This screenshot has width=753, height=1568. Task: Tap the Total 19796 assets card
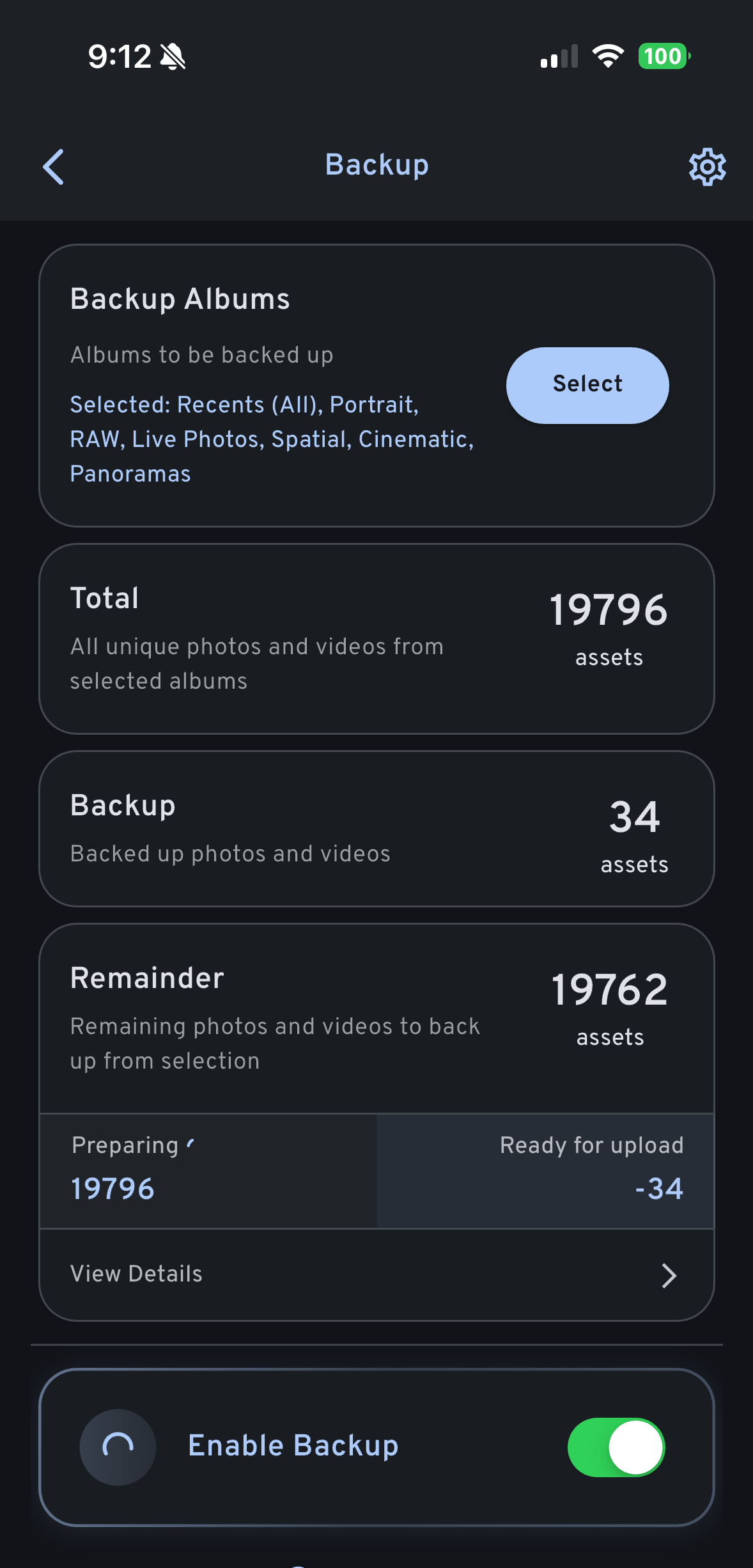point(376,638)
